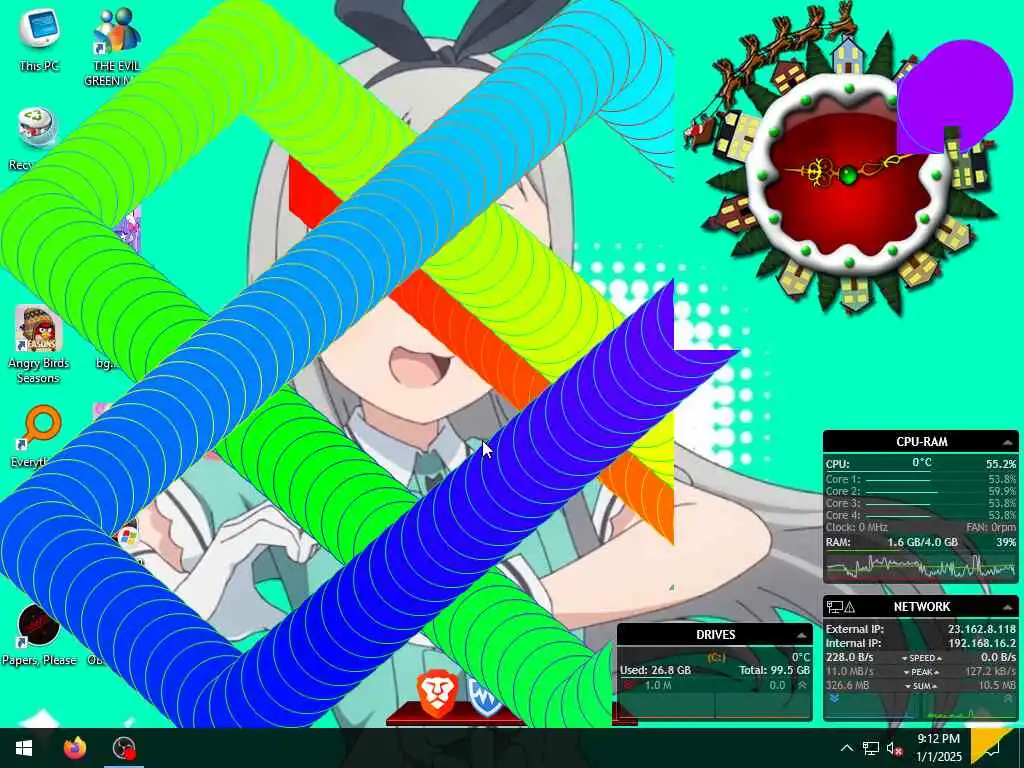
Task: Launch the Everything search shortcut
Action: tap(39, 436)
